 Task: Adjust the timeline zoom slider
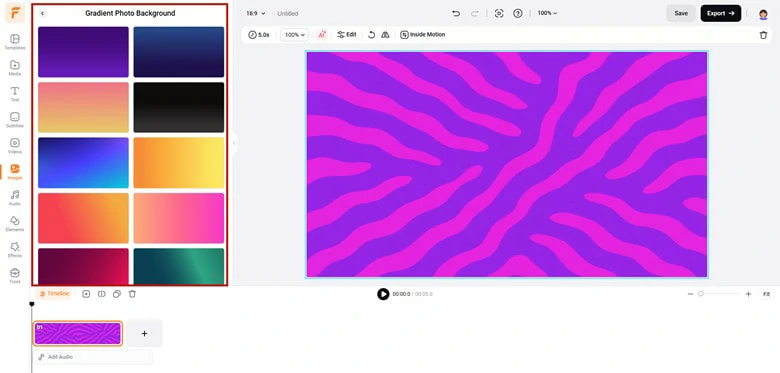(x=719, y=294)
